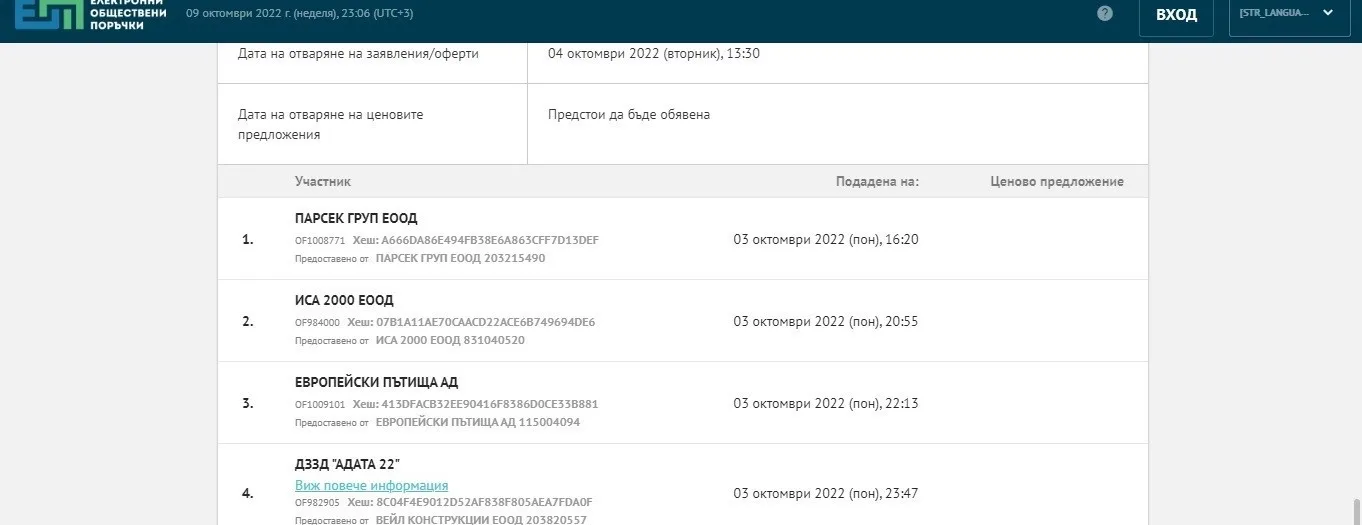This screenshot has height=525, width=1362.
Task: Click the Ценово предложение column header
Action: click(1057, 181)
